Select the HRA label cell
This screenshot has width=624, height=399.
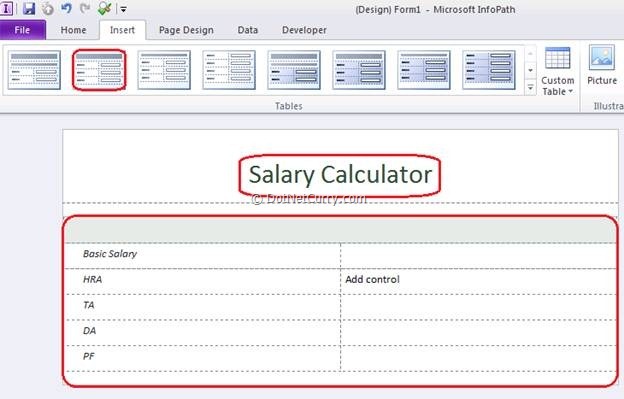[203, 281]
